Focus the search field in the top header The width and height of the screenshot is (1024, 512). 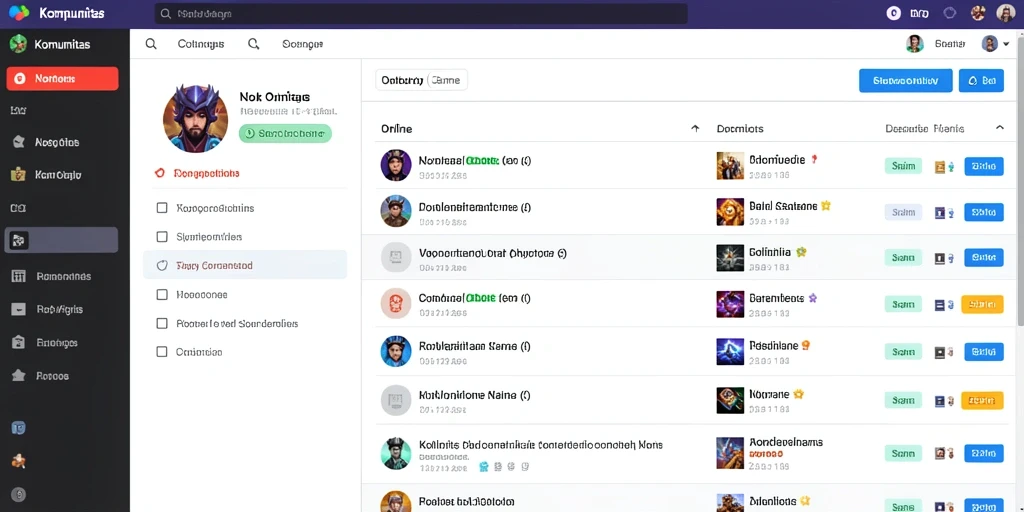pyautogui.click(x=421, y=14)
